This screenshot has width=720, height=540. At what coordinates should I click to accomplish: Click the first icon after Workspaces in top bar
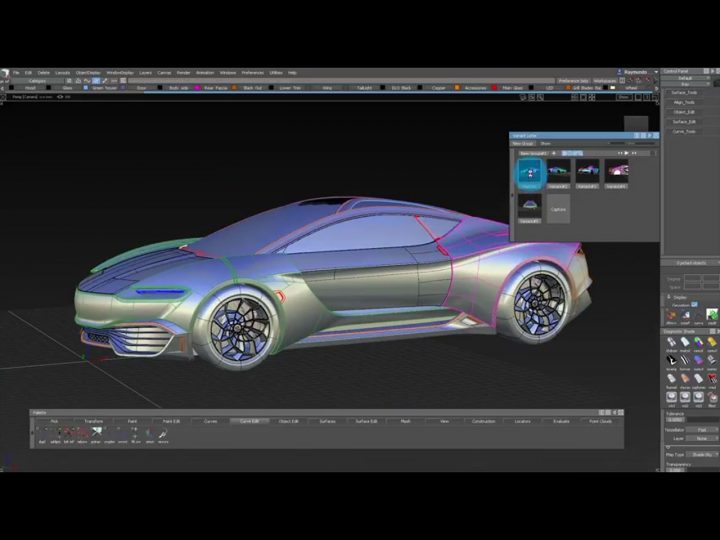[622, 80]
